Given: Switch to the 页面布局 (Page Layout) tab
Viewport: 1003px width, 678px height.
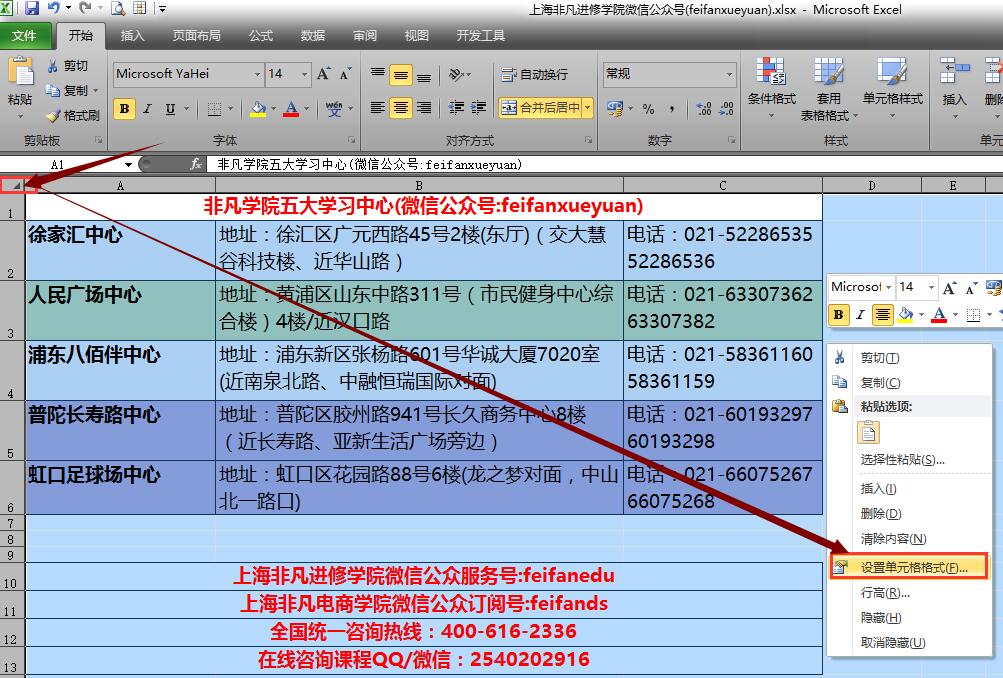Looking at the screenshot, I should click(196, 36).
